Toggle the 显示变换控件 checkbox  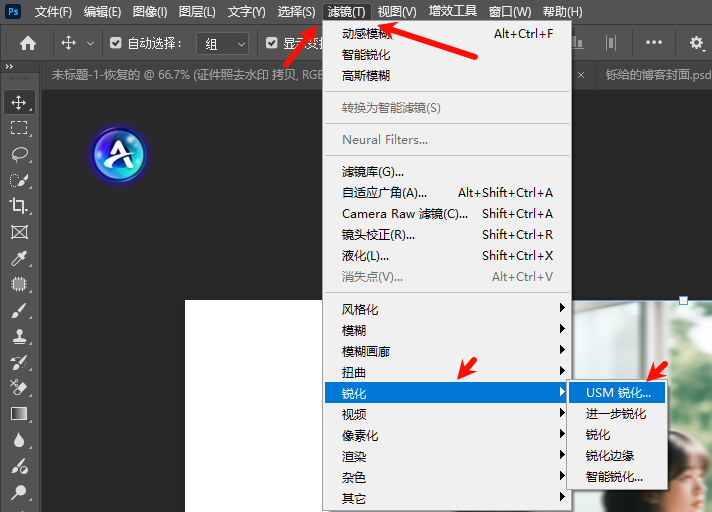coord(272,43)
